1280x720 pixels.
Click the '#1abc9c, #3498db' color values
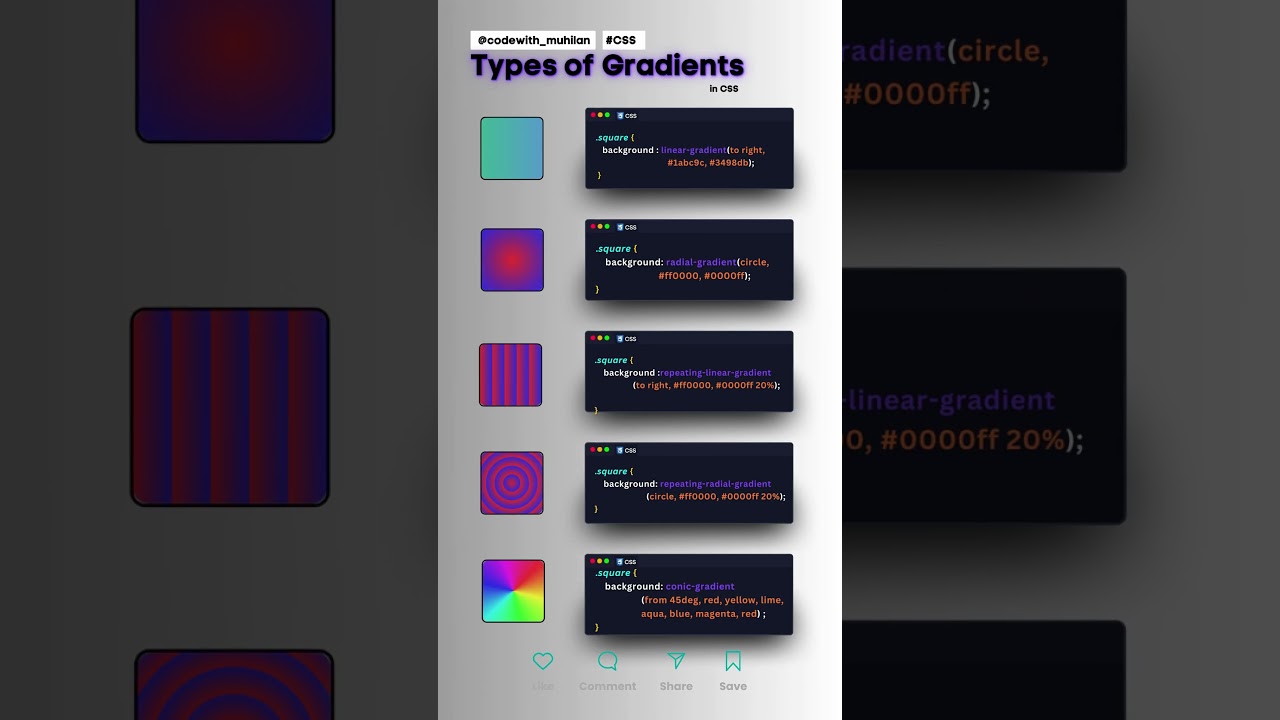708,162
